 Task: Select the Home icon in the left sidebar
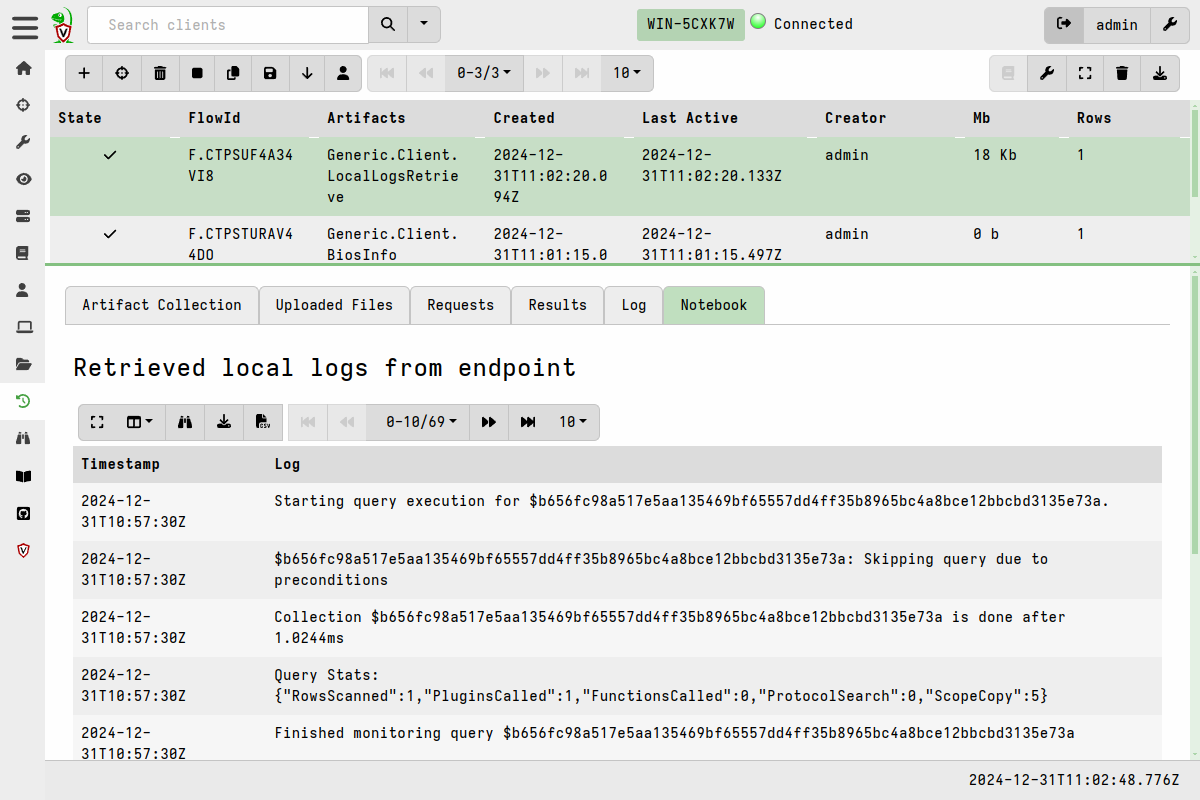coord(23,66)
